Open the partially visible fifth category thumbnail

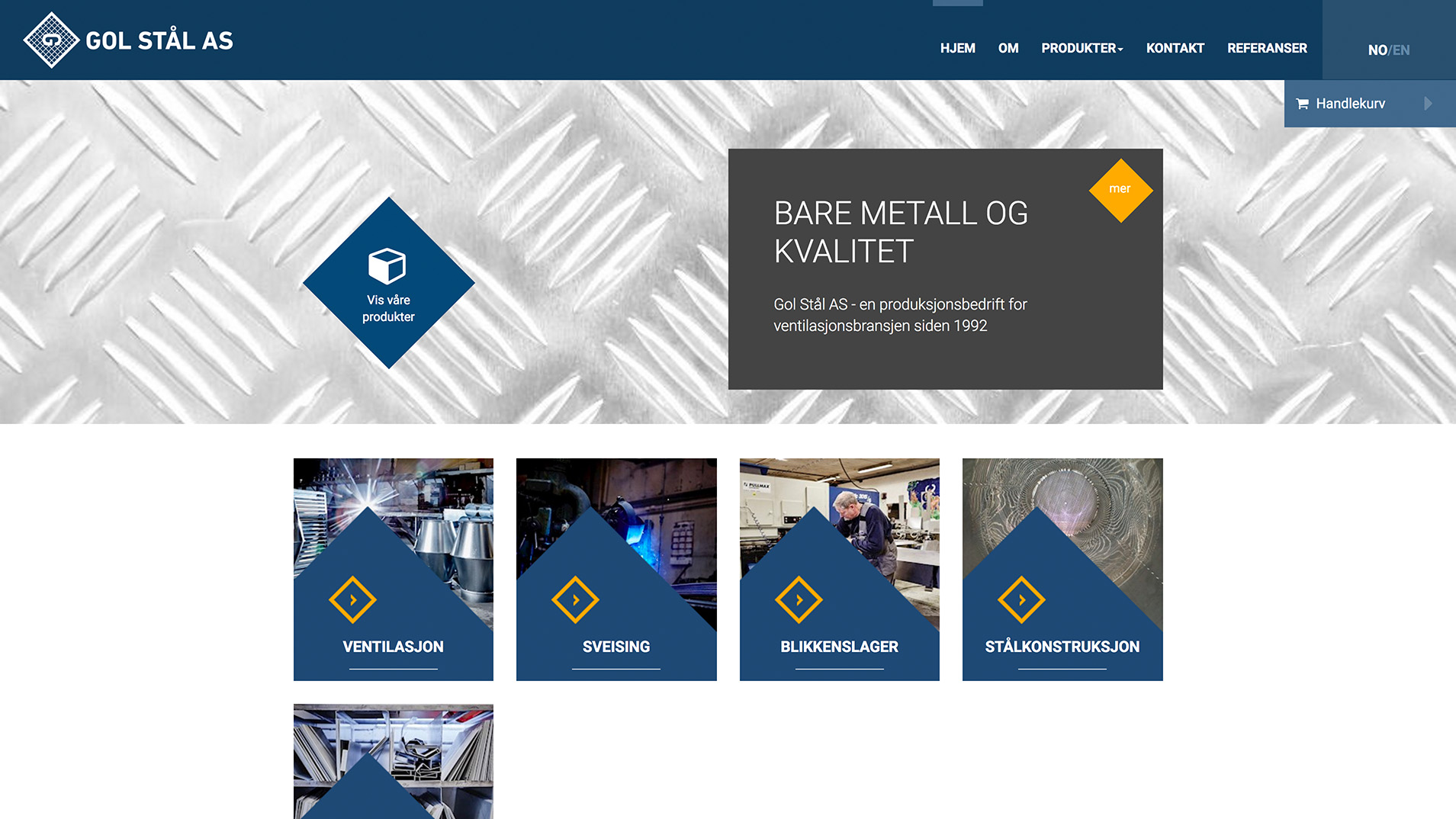pyautogui.click(x=393, y=761)
